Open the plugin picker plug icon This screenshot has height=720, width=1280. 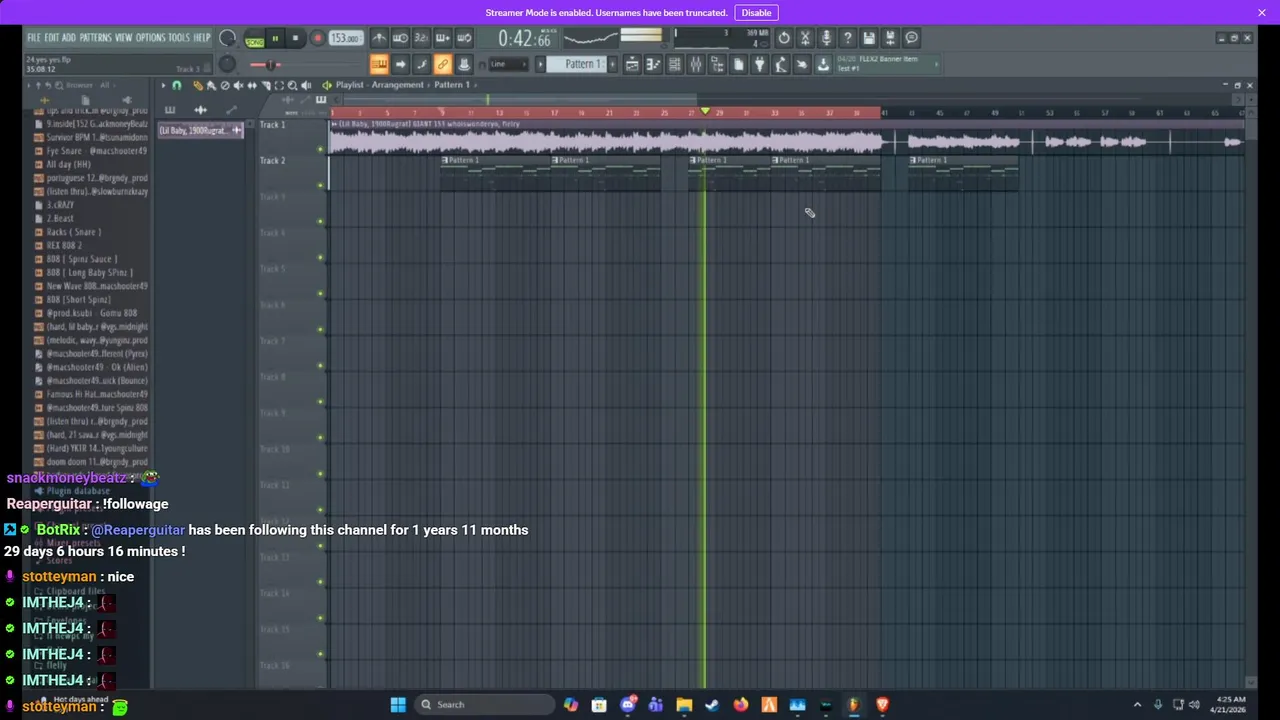[x=759, y=64]
